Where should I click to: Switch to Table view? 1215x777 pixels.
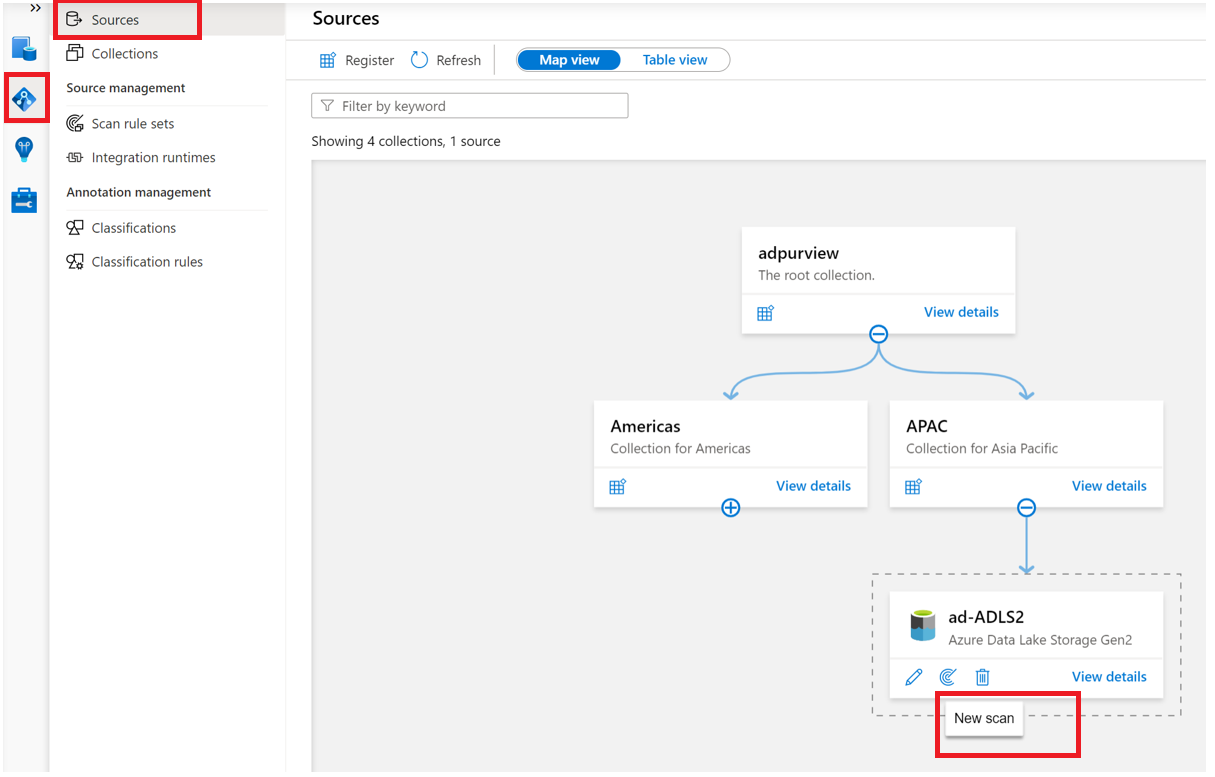tap(674, 60)
